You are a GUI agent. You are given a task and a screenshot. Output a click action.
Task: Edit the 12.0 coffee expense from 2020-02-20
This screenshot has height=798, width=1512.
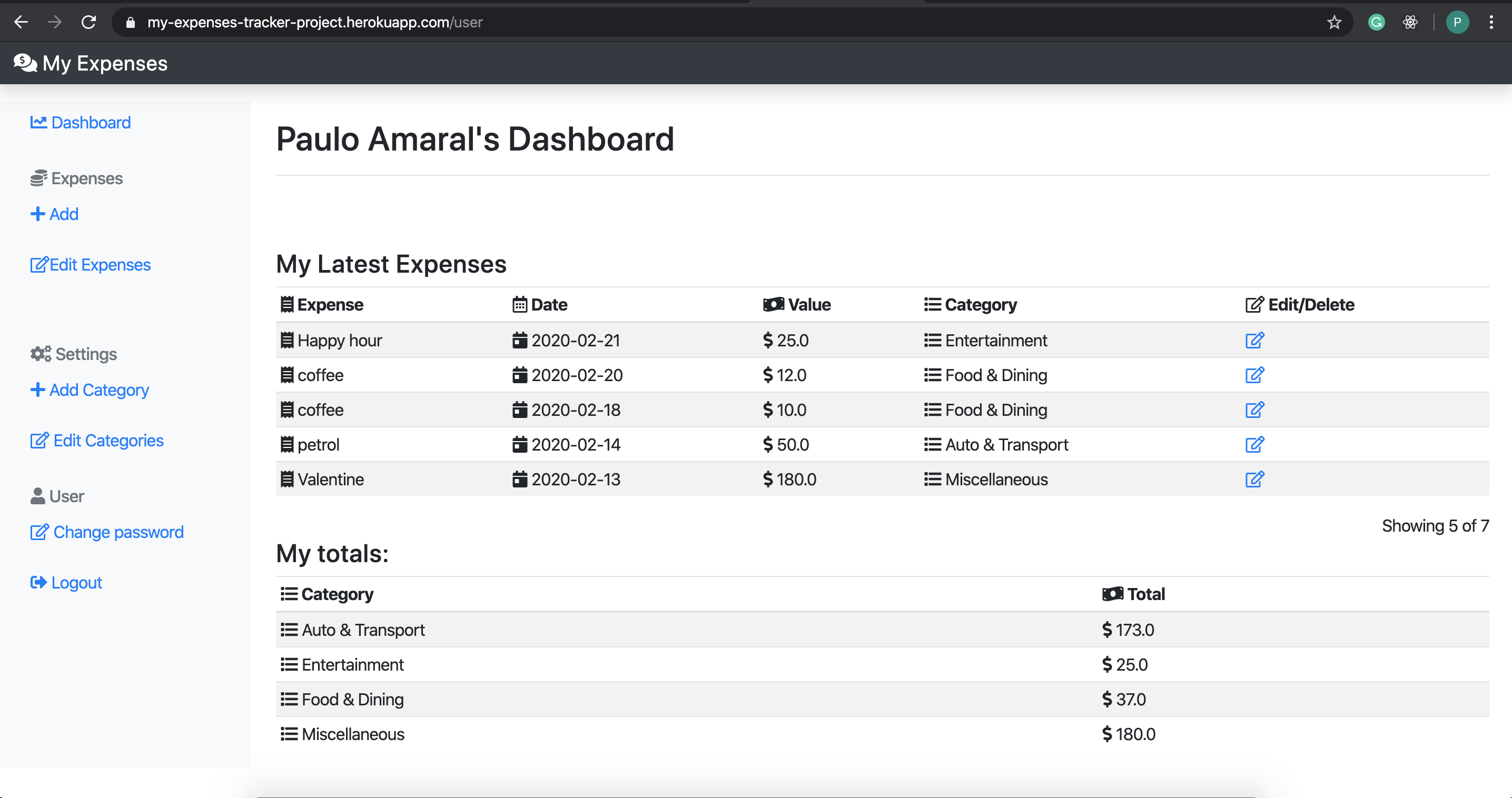pos(1254,375)
